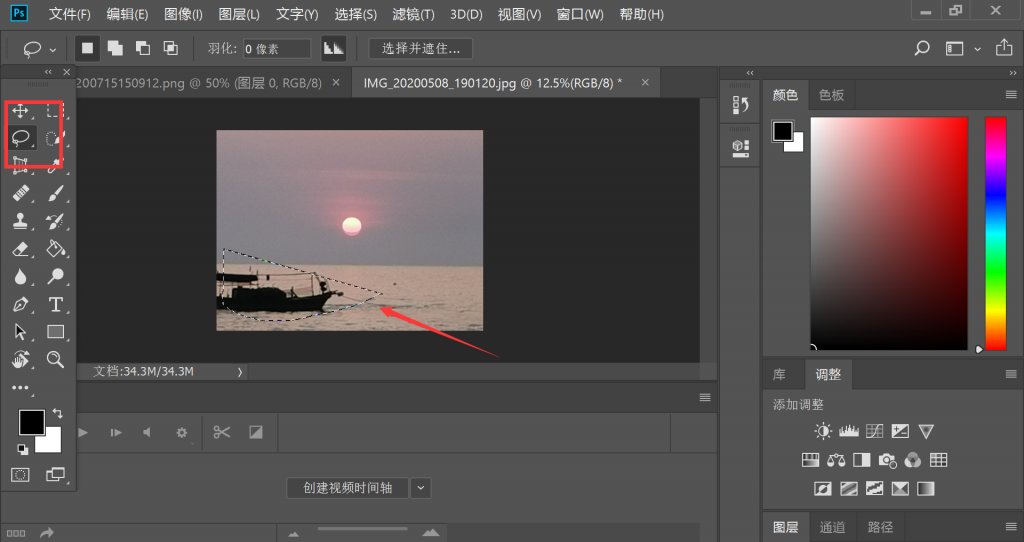Image resolution: width=1024 pixels, height=542 pixels.
Task: Add a Brightness/Contrast adjustment
Action: coord(823,431)
